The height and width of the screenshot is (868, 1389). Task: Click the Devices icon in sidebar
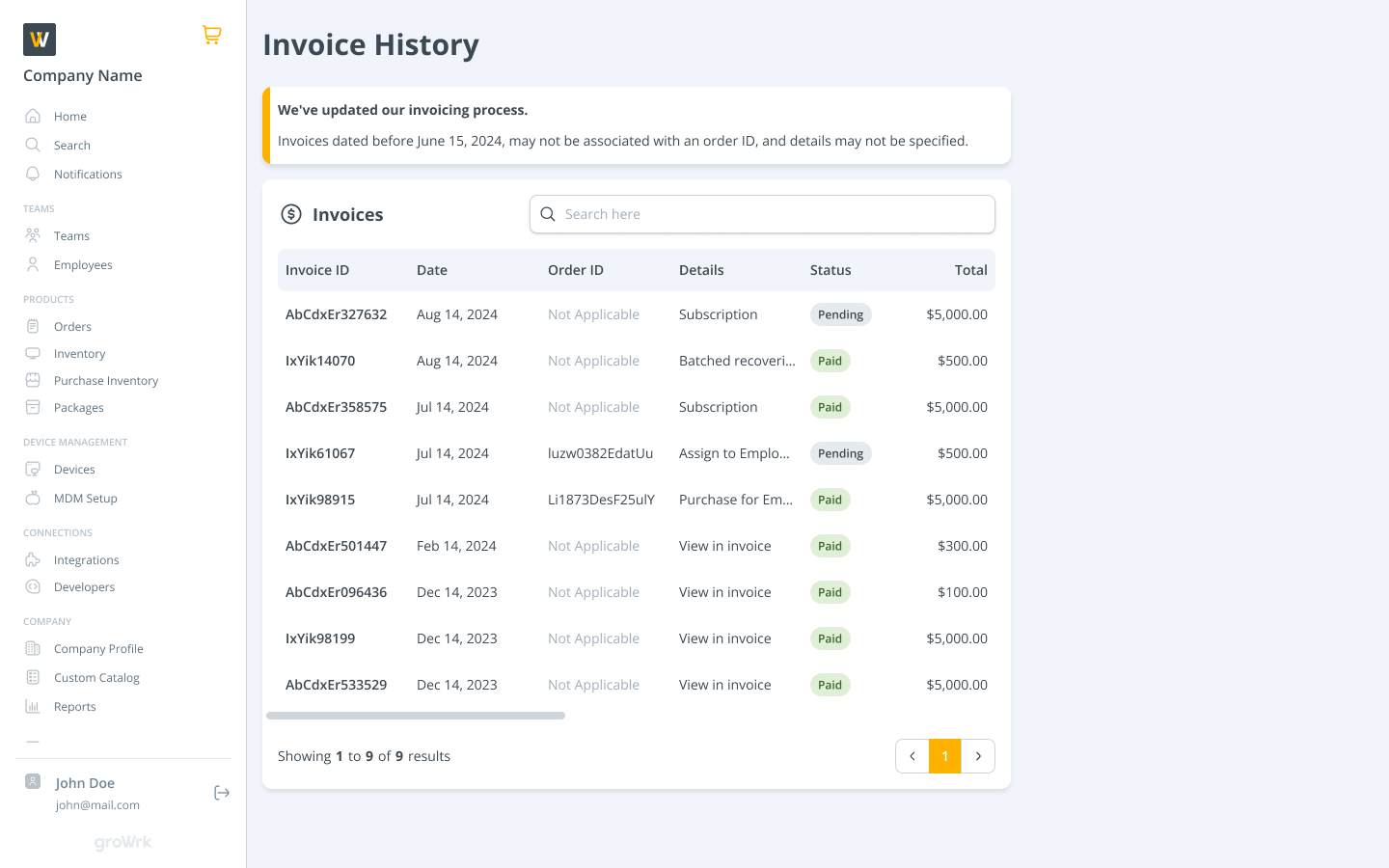33,469
